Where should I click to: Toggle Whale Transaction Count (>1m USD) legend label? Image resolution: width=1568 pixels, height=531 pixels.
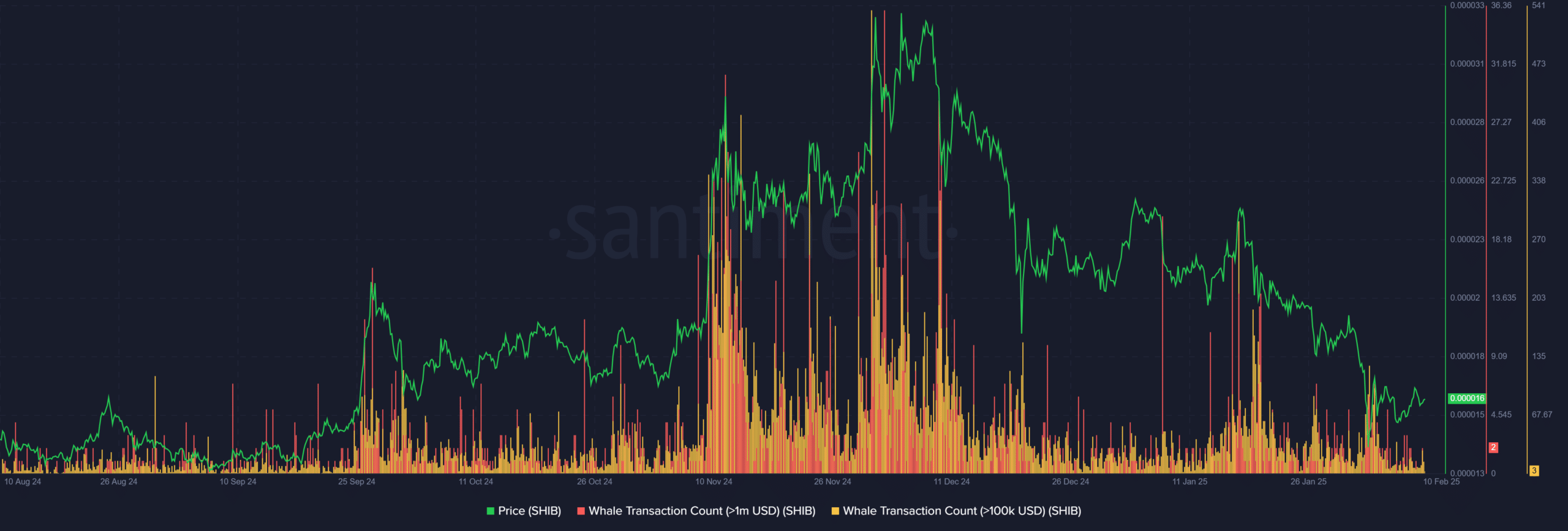(702, 511)
